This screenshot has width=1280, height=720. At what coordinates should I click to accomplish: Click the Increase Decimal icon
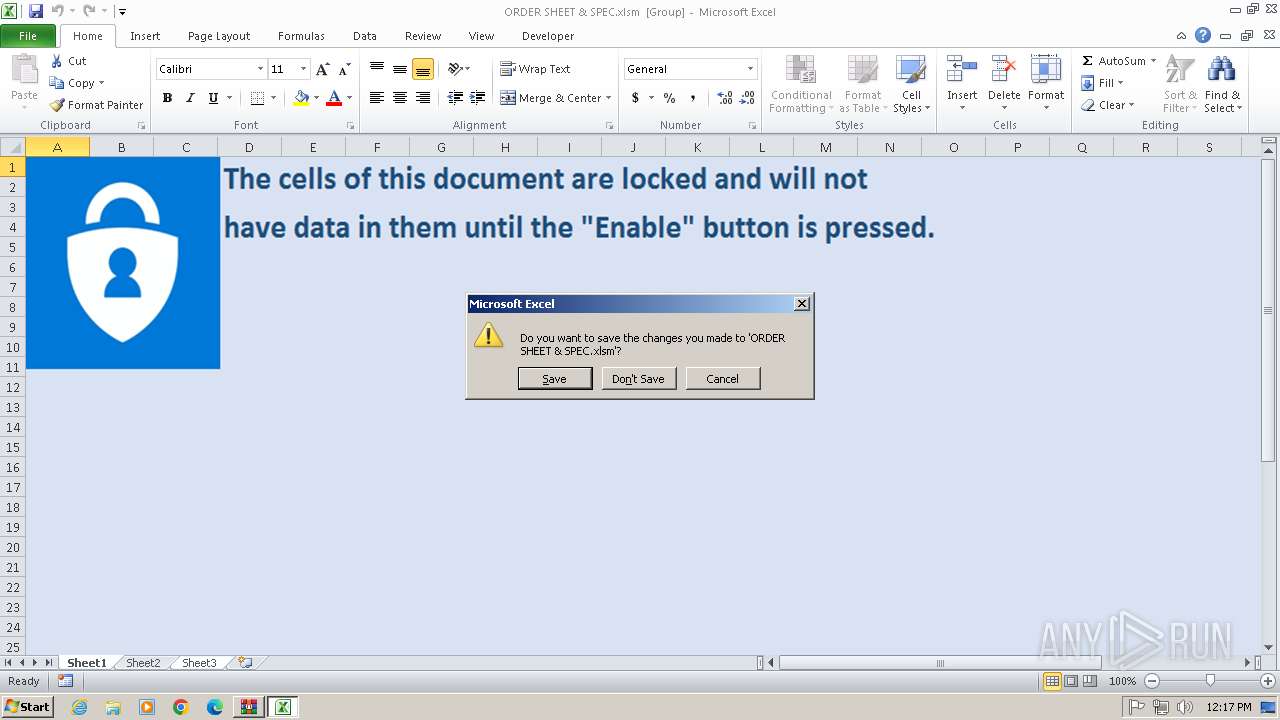pos(725,98)
